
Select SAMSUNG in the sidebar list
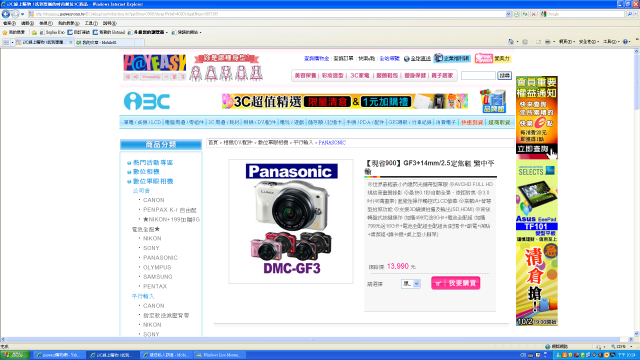[x=158, y=277]
